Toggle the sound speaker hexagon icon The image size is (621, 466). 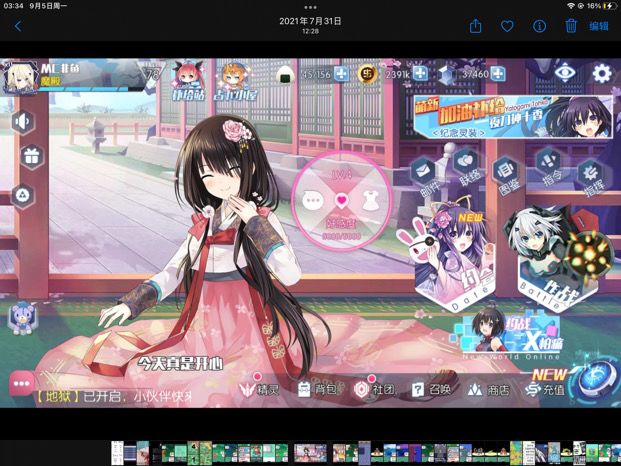click(x=23, y=122)
